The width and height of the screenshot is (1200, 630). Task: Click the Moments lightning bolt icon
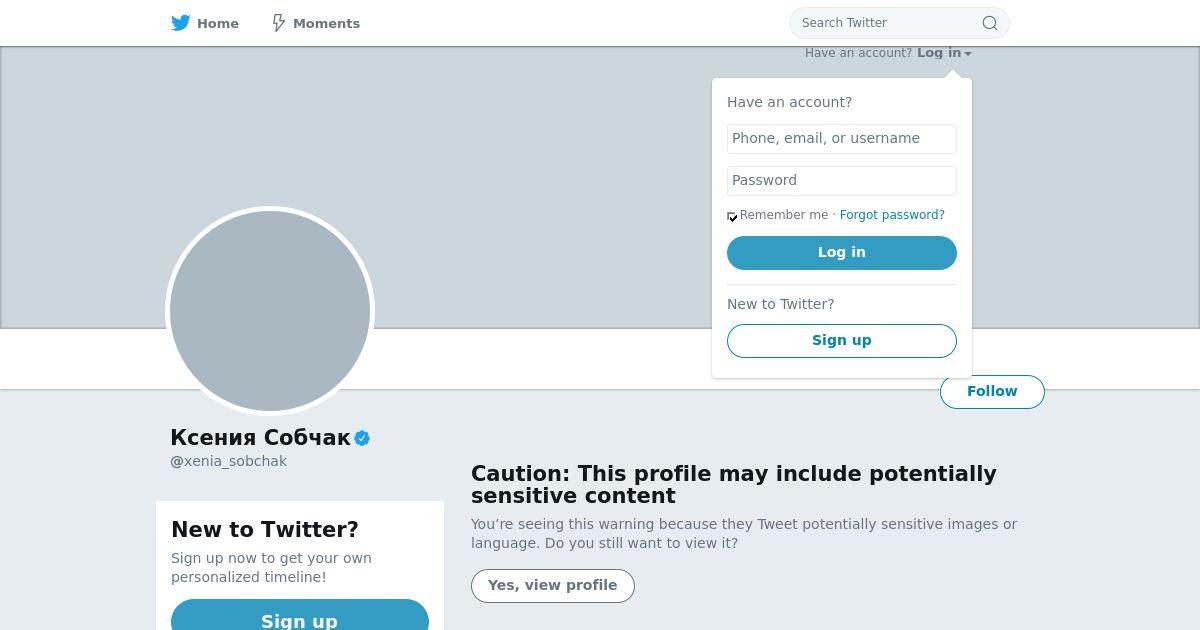(279, 23)
